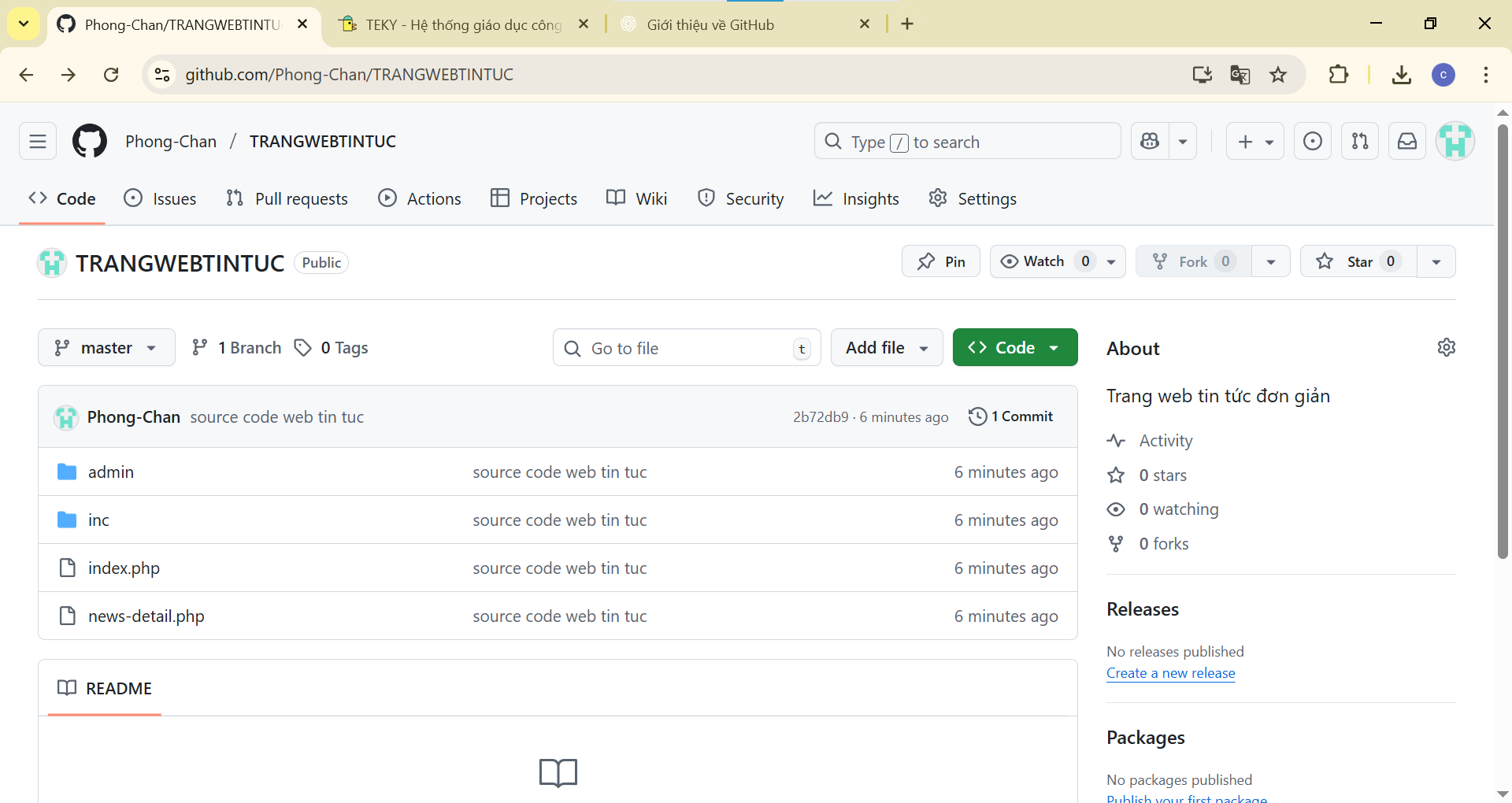The height and width of the screenshot is (803, 1512).
Task: Open commit hash 2b72db9
Action: click(x=821, y=417)
